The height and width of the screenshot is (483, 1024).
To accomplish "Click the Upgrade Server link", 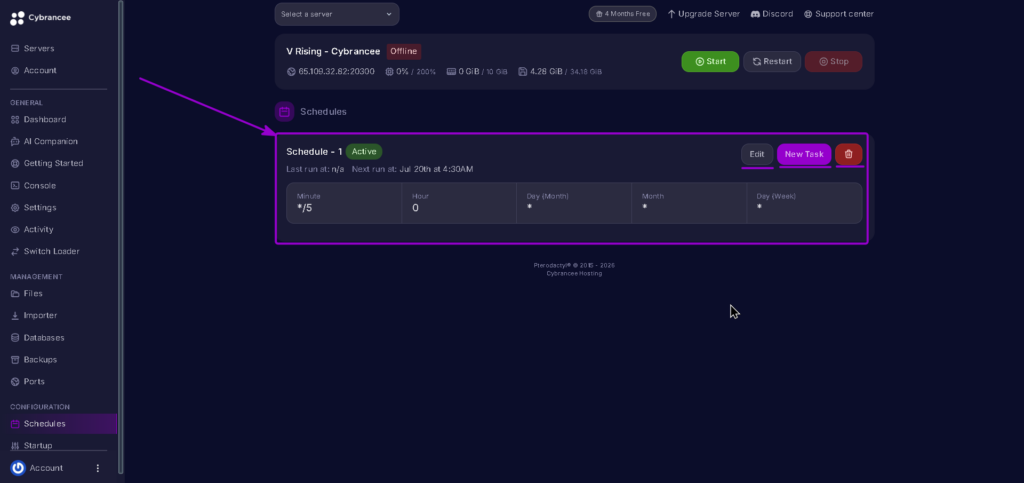I will point(704,14).
